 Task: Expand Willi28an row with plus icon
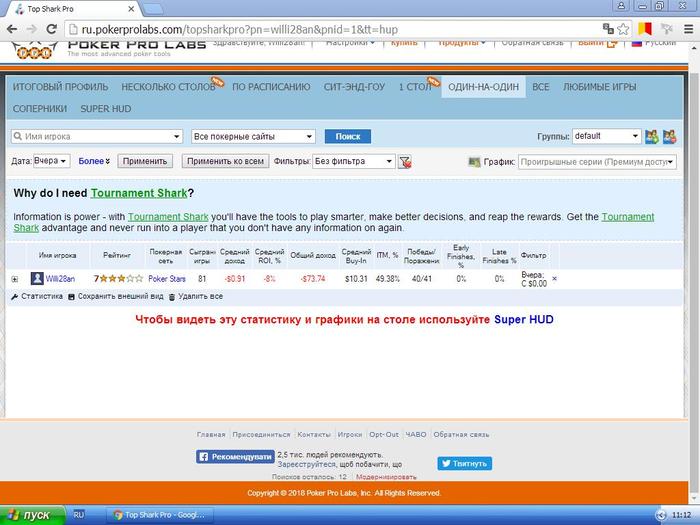(15, 279)
